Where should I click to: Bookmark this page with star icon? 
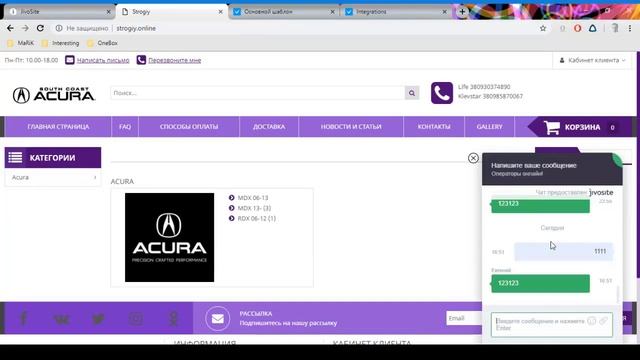coord(543,28)
